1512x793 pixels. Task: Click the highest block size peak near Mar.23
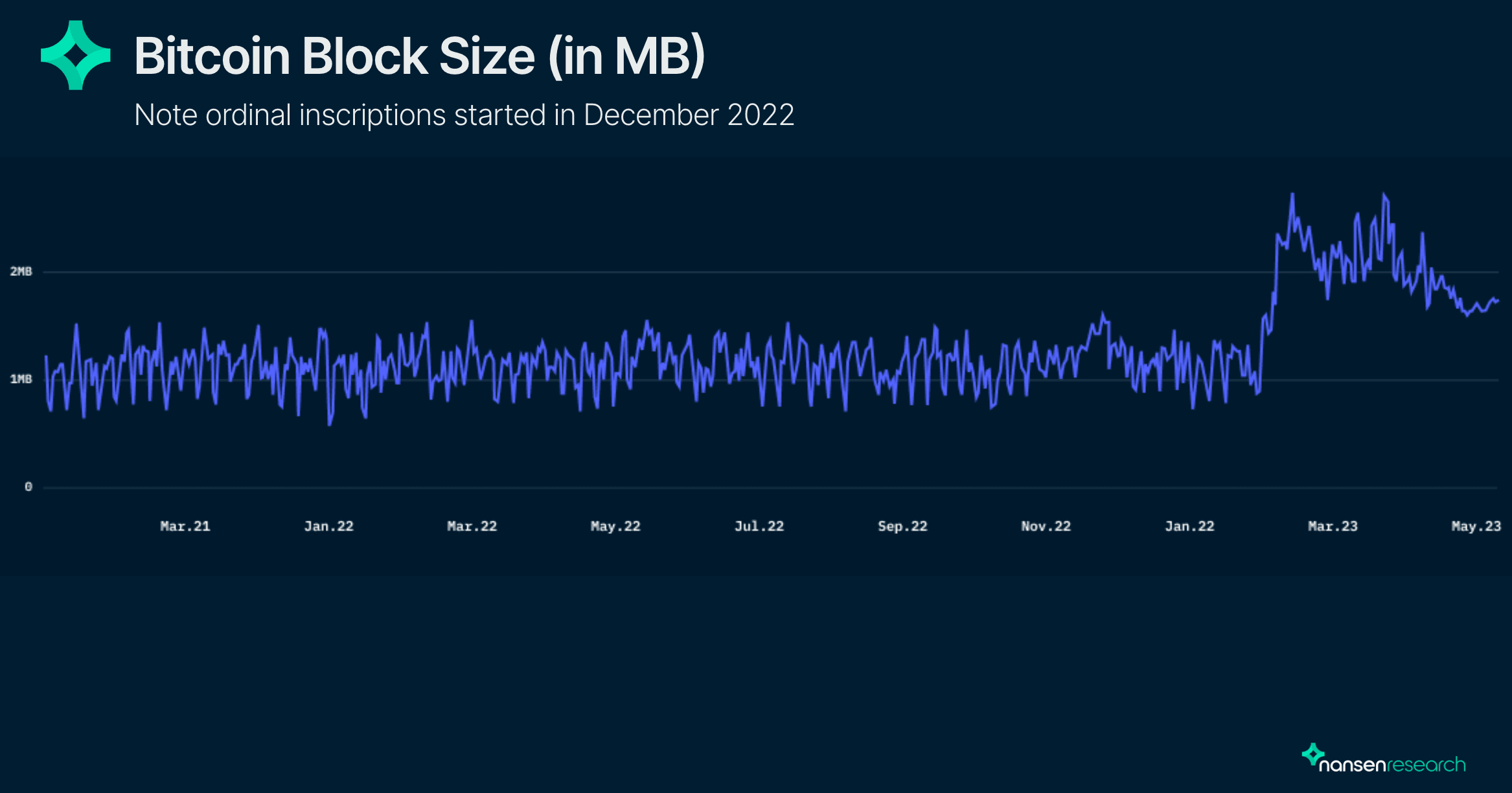tap(1292, 194)
